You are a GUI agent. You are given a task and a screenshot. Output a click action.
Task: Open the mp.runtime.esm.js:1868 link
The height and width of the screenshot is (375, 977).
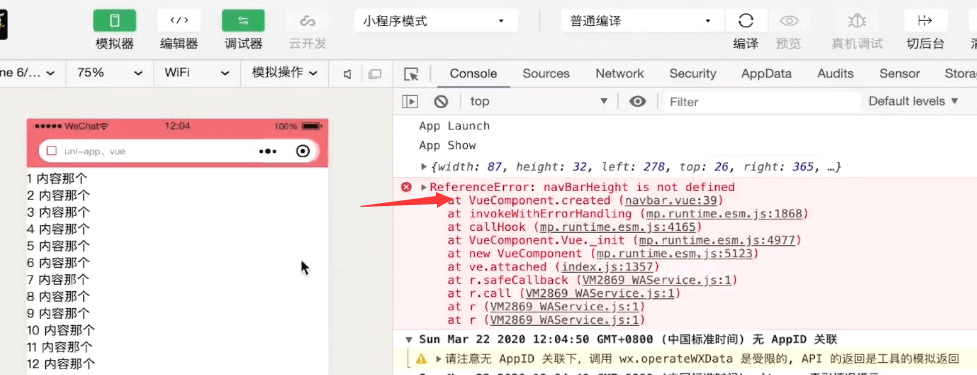click(724, 214)
